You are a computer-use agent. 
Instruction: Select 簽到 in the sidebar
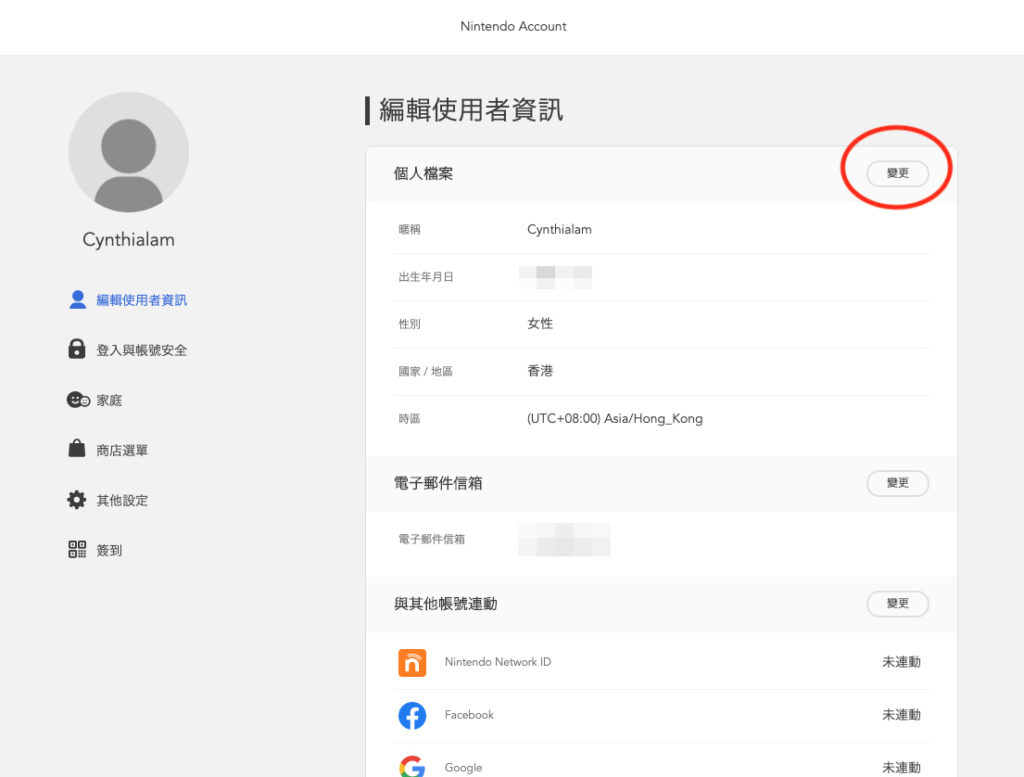[x=109, y=550]
